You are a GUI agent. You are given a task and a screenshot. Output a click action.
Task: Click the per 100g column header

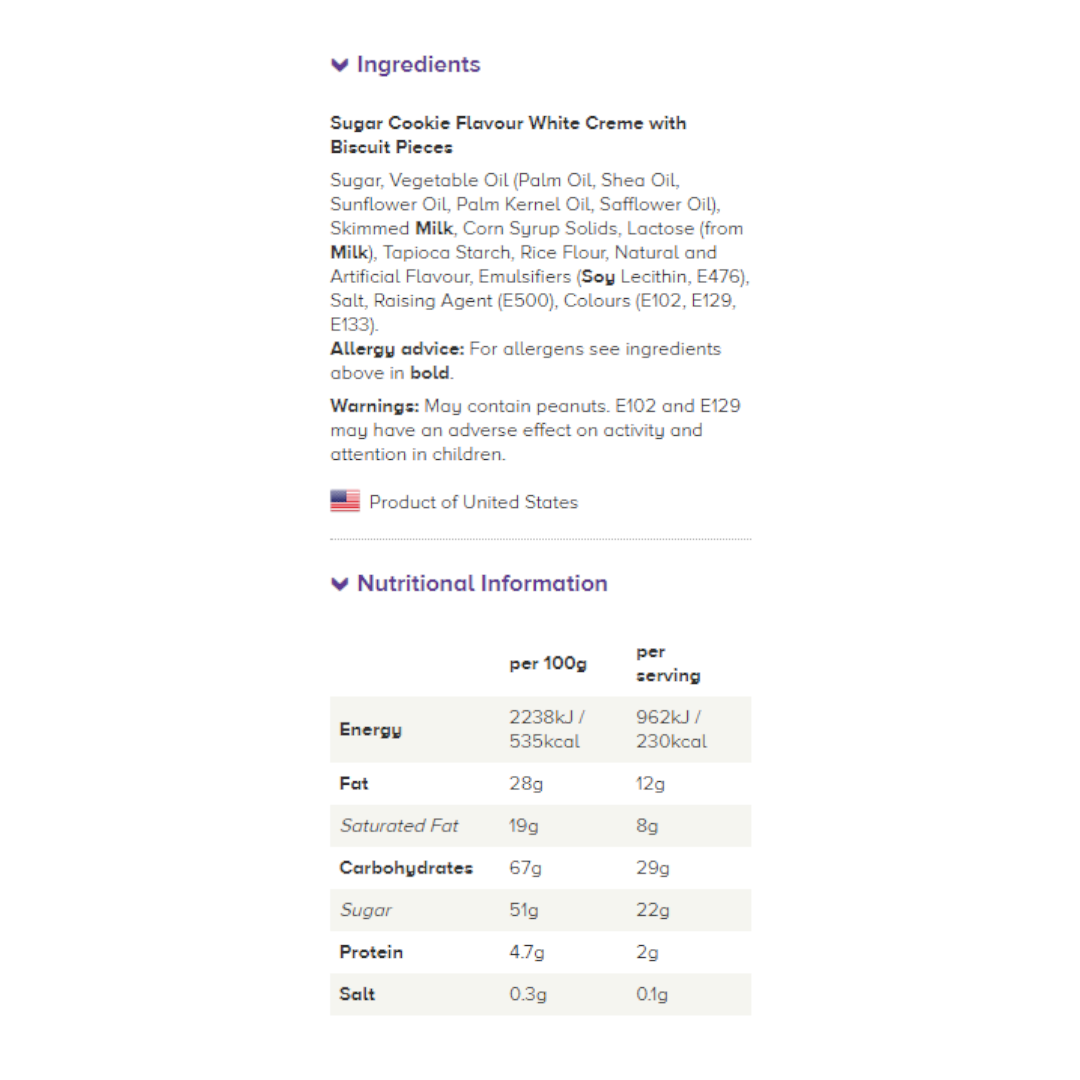(548, 663)
